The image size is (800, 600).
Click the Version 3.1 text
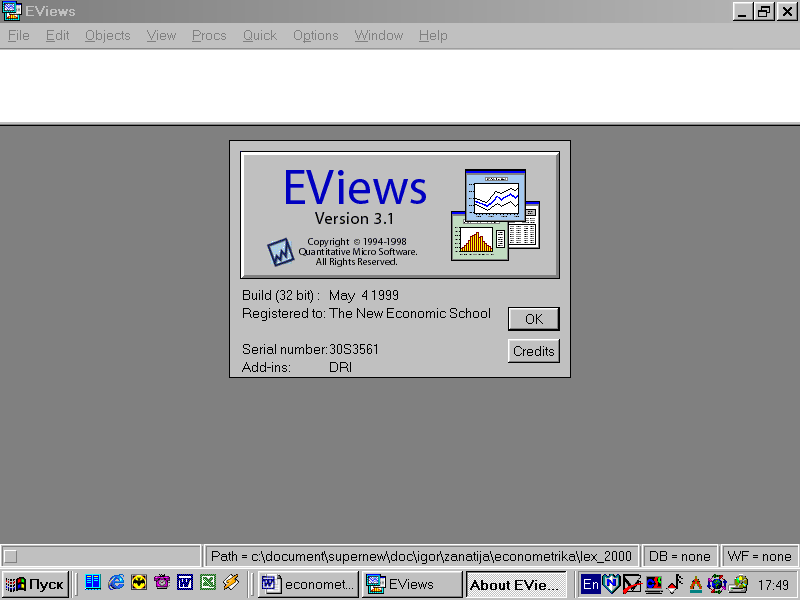355,219
